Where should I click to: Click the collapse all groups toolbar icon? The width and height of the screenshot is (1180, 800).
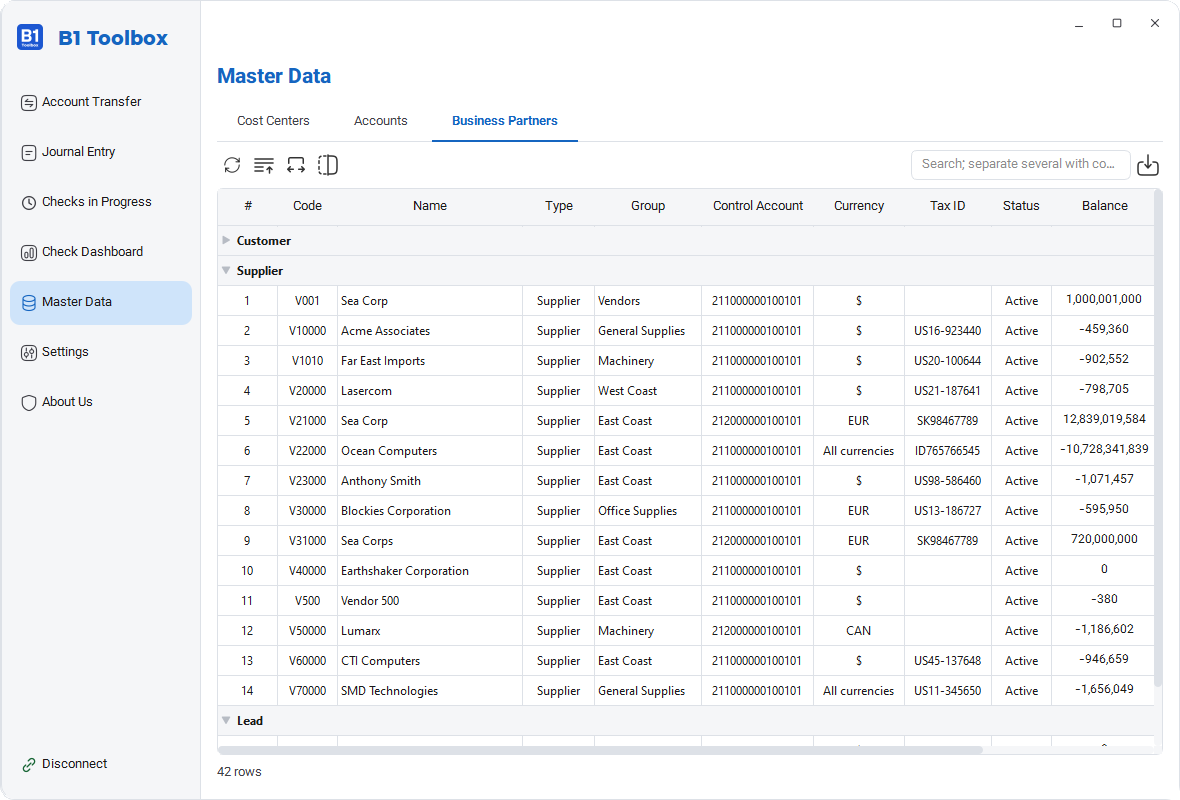pos(263,165)
